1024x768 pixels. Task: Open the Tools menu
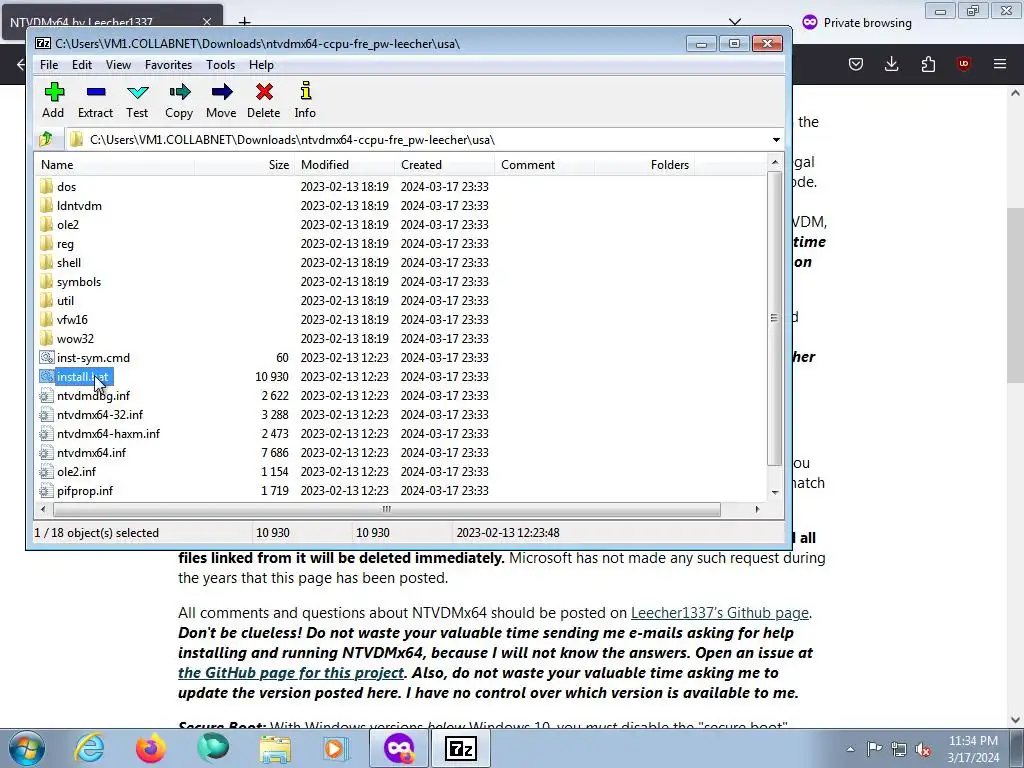tap(221, 65)
